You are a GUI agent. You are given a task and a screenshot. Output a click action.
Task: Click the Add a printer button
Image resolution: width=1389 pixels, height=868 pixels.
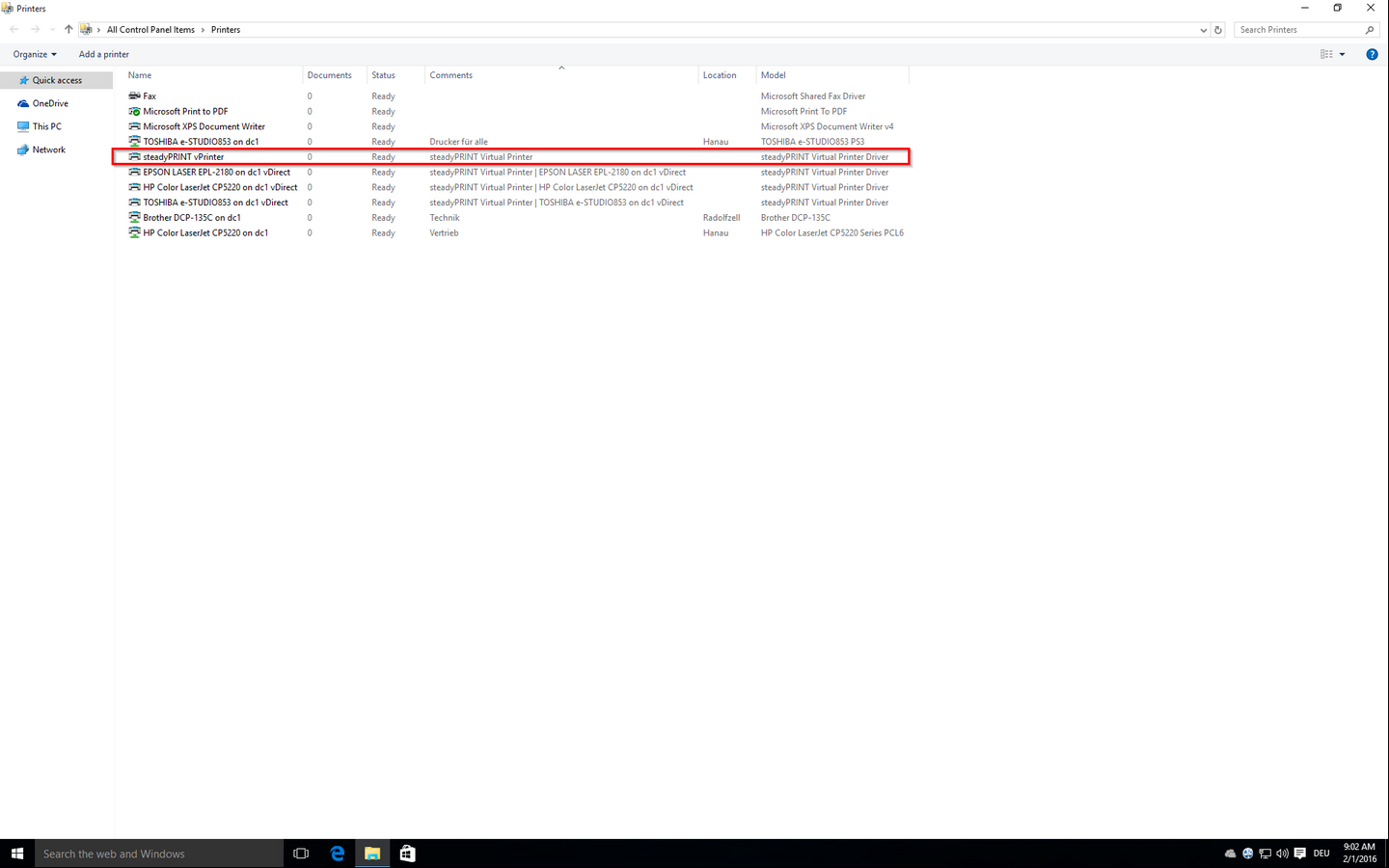(103, 54)
